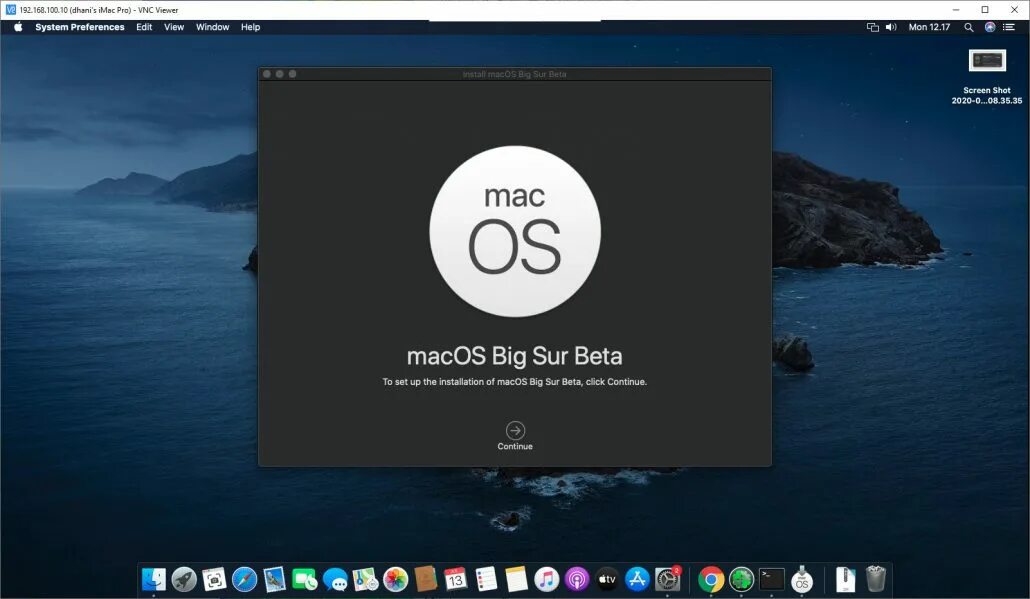Click the VNC Viewer title bar icon
This screenshot has width=1030, height=599.
click(x=11, y=9)
